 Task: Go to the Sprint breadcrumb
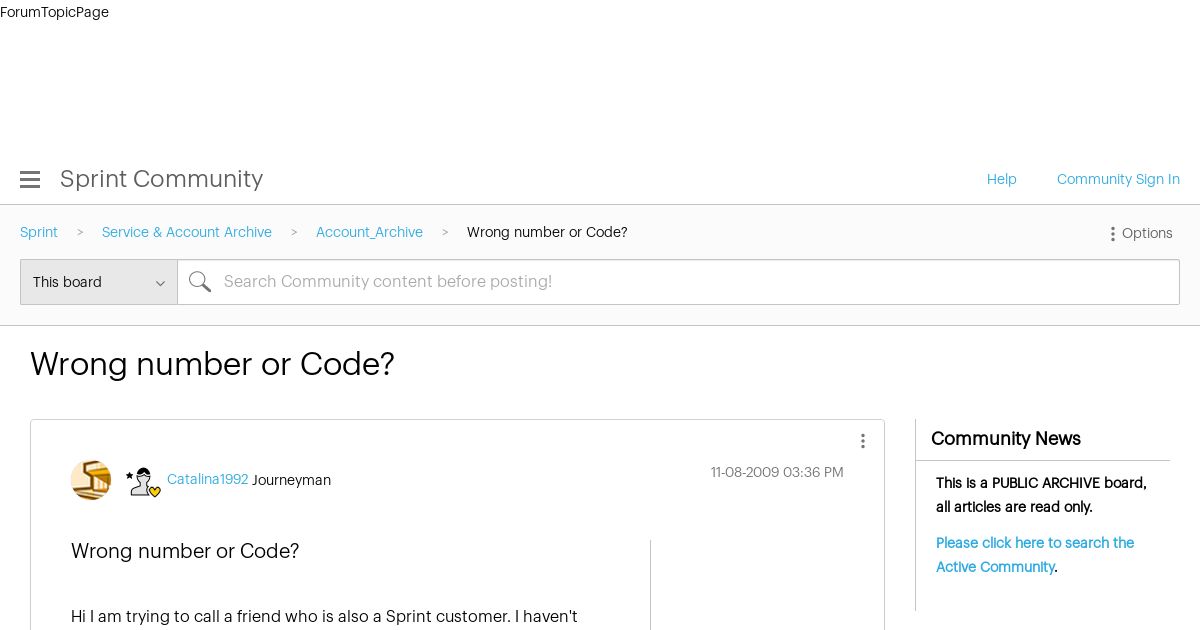tap(39, 232)
